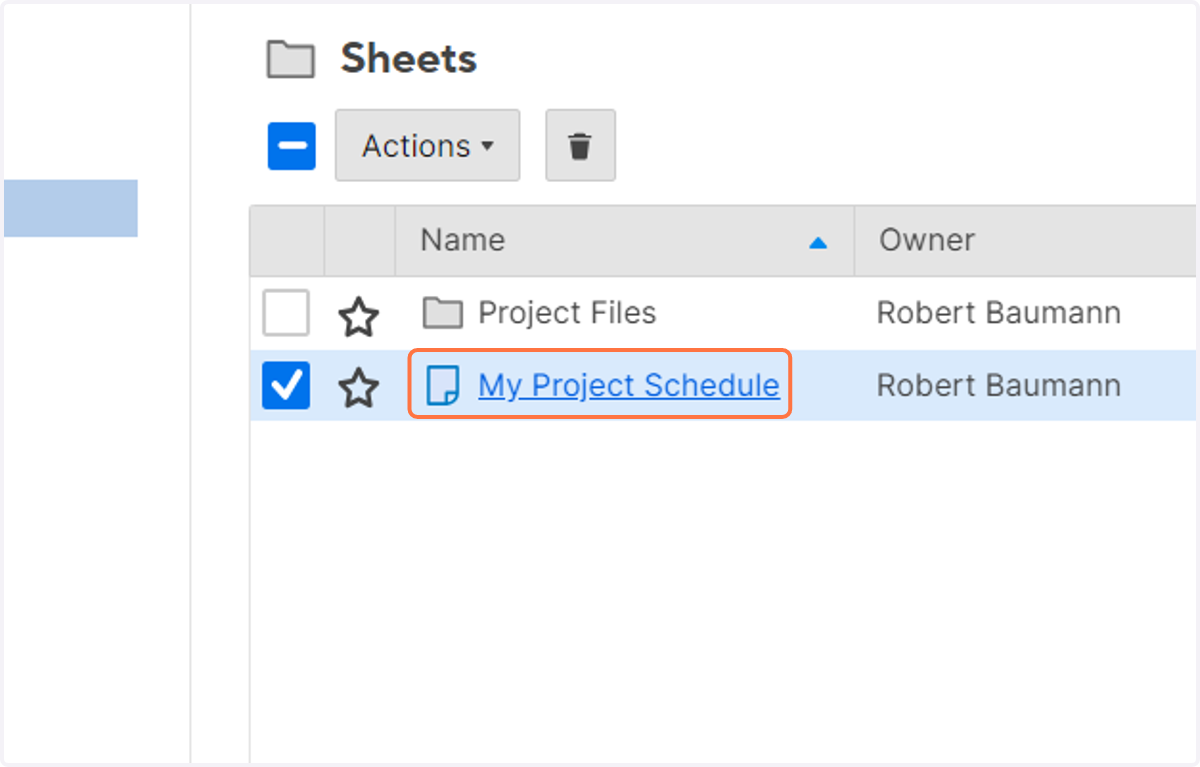
Task: Select the highlighted item in the left sidebar
Action: click(x=70, y=208)
